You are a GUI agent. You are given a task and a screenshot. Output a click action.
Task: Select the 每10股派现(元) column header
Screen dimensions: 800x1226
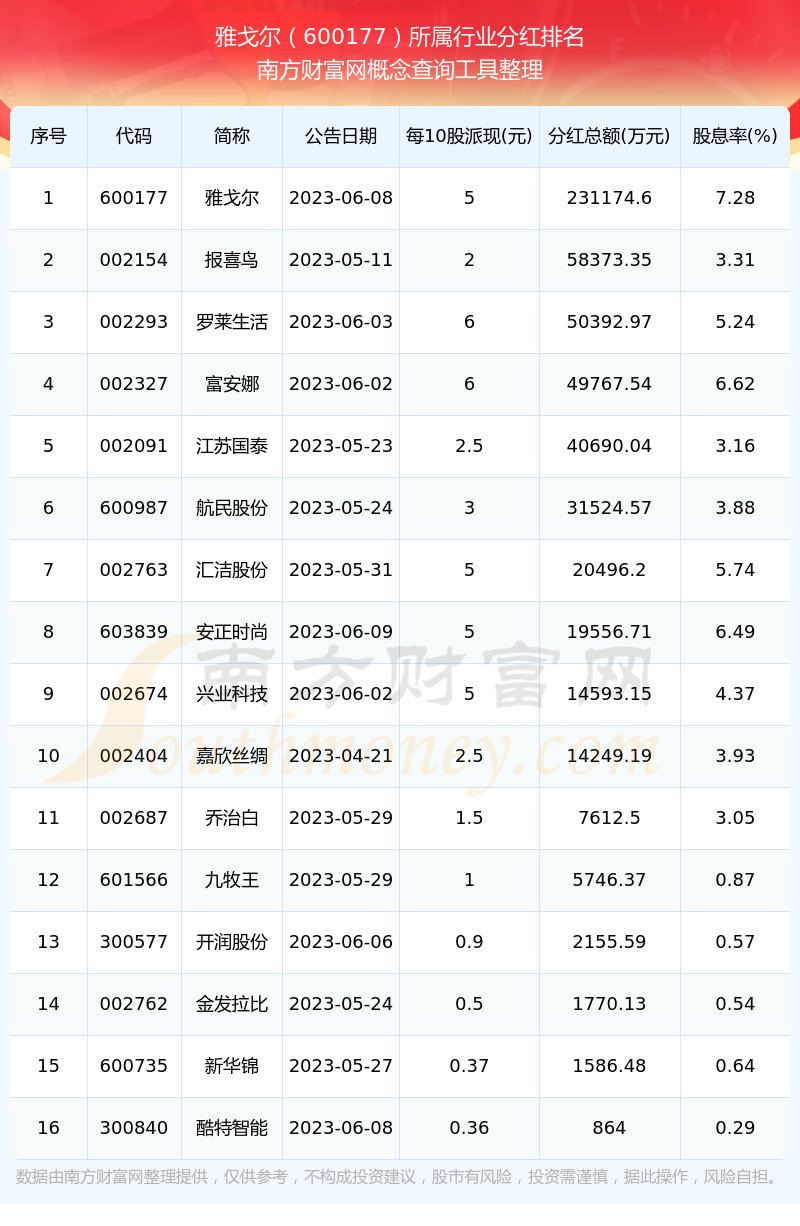click(x=469, y=136)
